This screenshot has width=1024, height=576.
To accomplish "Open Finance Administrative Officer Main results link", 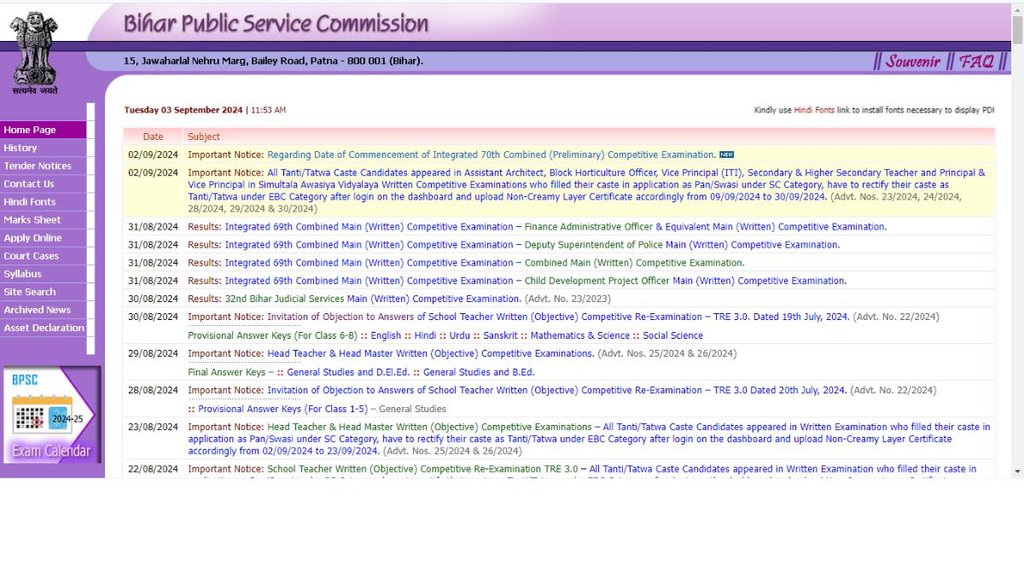I will (x=556, y=227).
